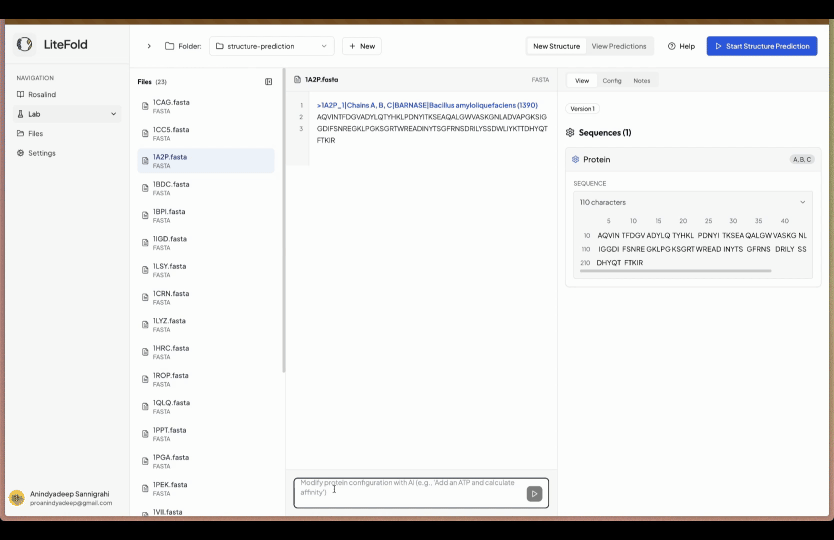Click the LiteFold logo icon

(25, 44)
